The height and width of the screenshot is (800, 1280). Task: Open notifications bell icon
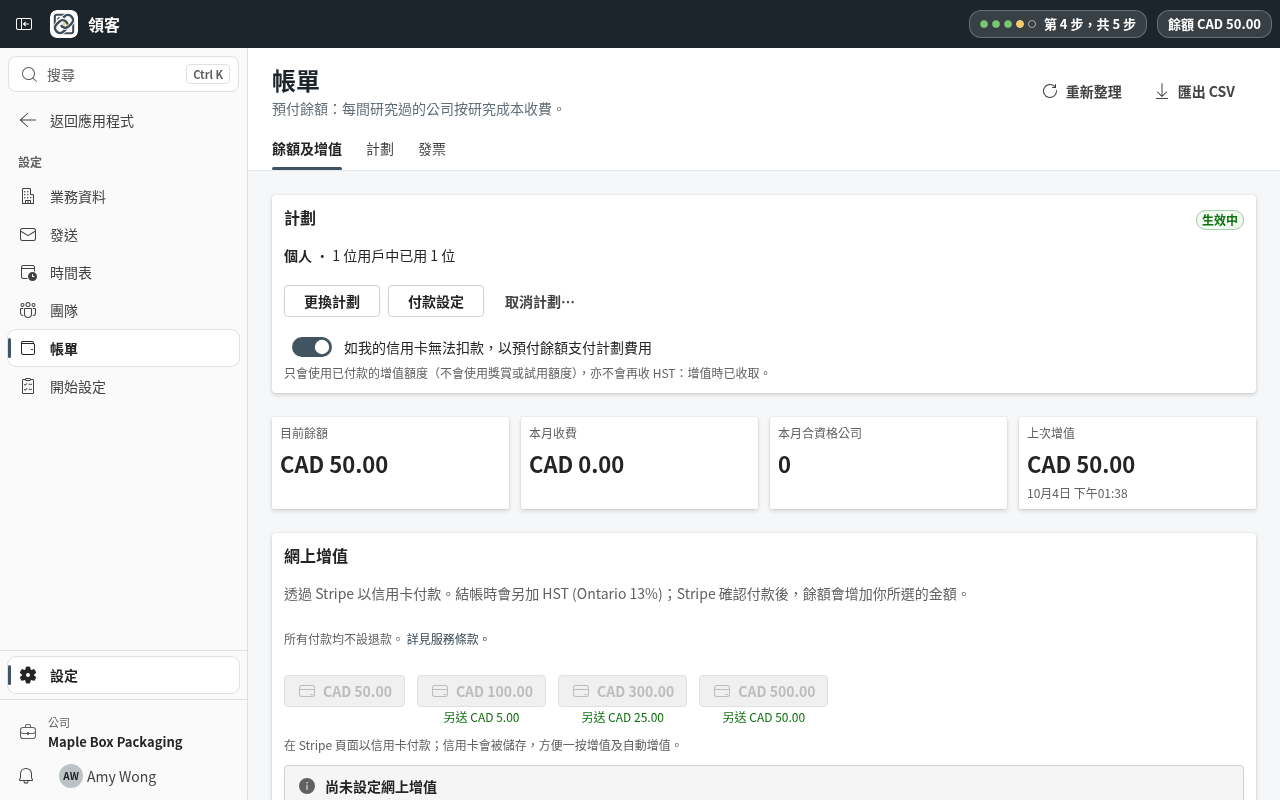(27, 776)
